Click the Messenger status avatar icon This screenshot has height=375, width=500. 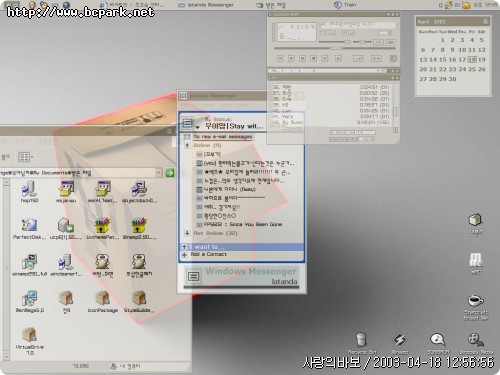pos(188,123)
